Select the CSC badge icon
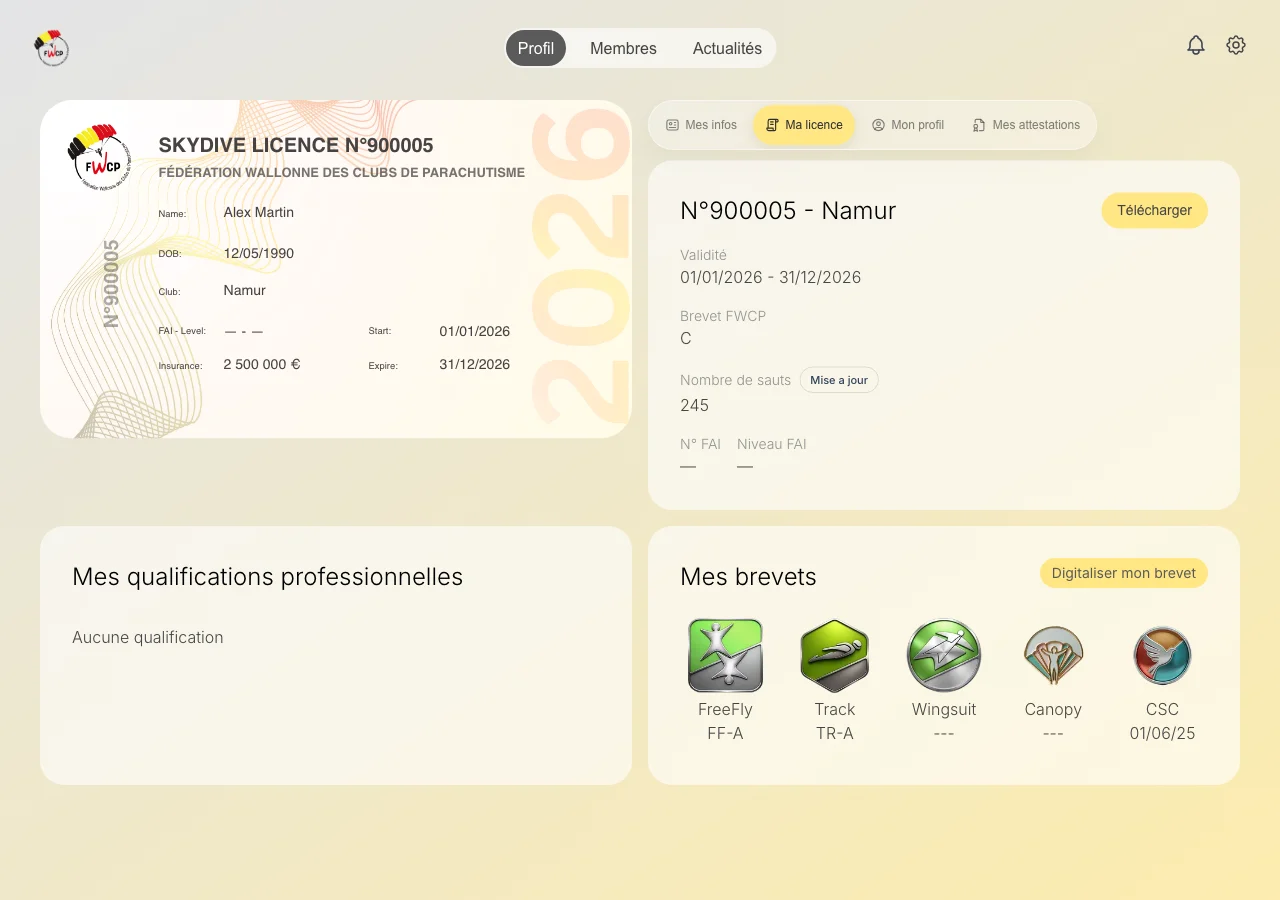The width and height of the screenshot is (1280, 900). click(x=1162, y=656)
